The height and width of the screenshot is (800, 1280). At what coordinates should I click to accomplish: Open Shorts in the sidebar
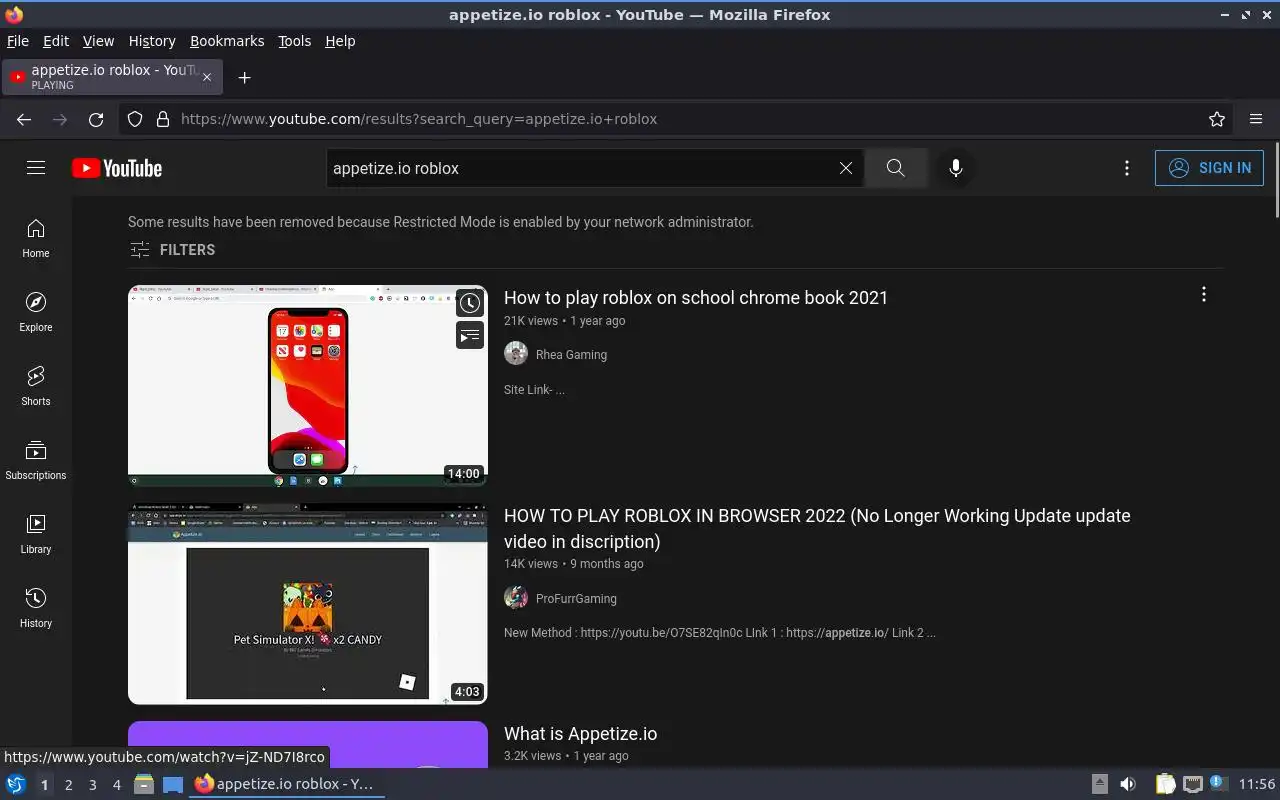coord(36,387)
